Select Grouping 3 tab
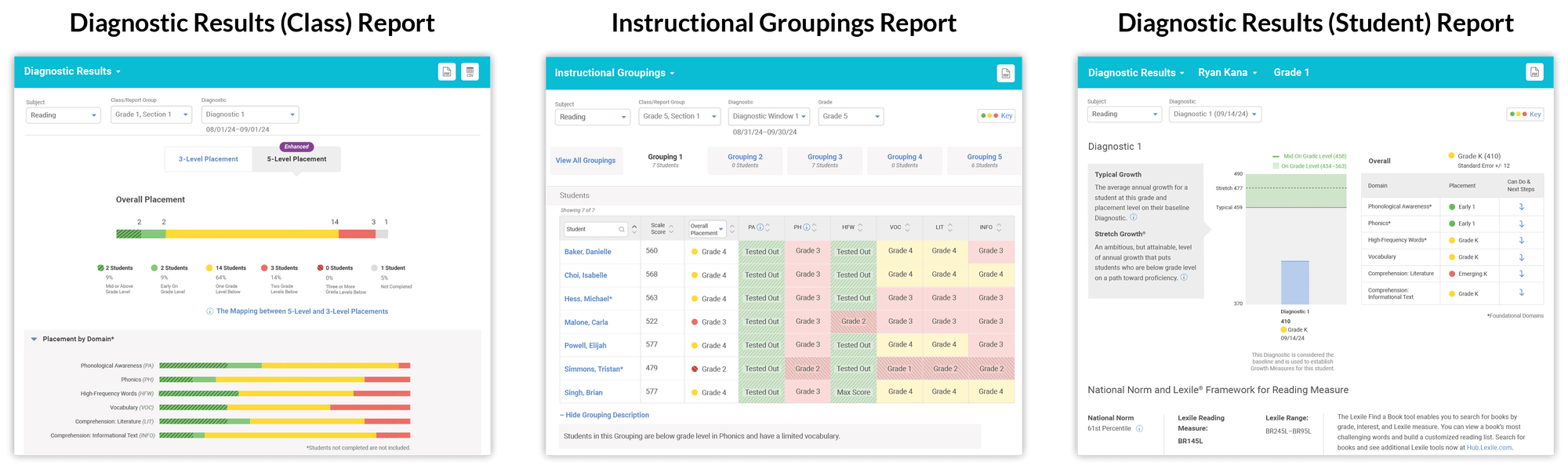1568x469 pixels. click(825, 161)
